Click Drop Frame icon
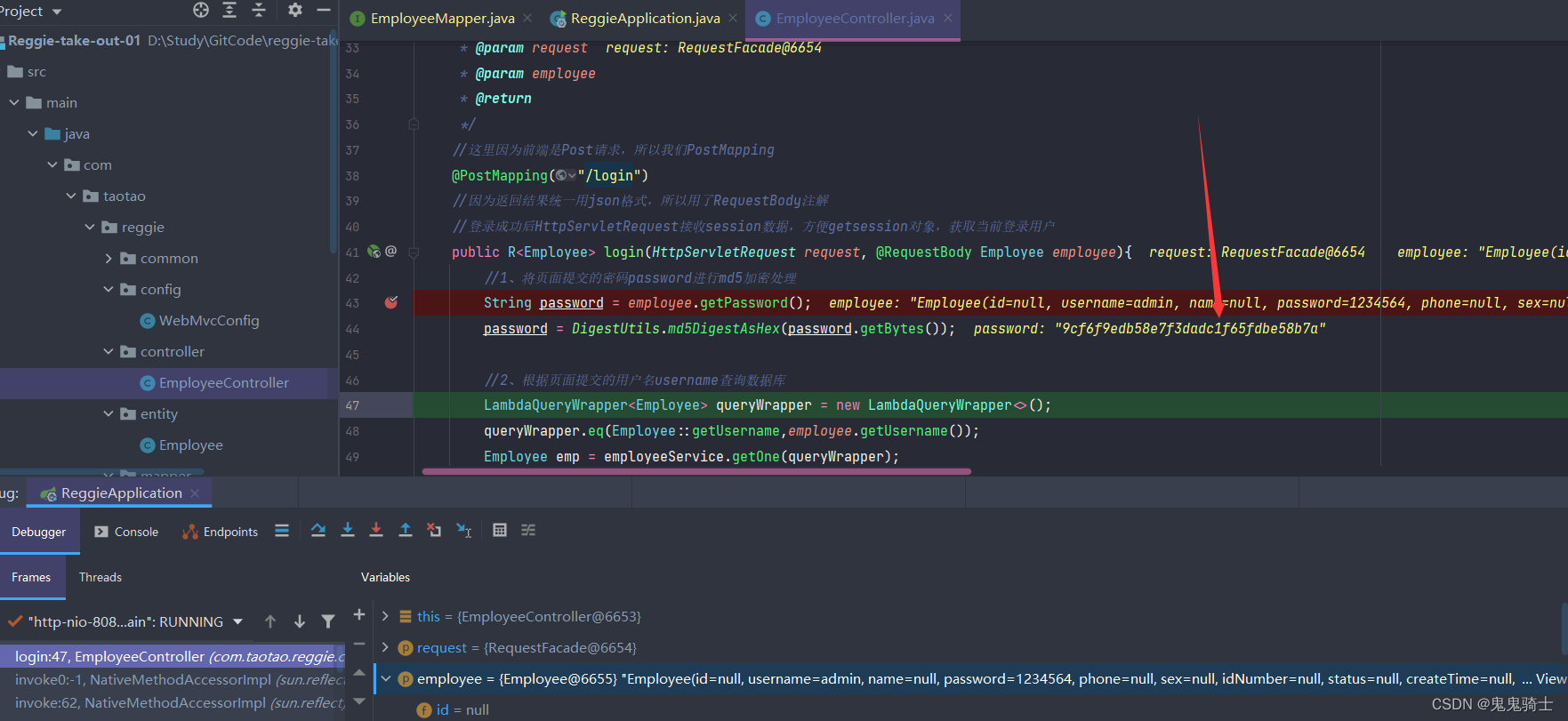This screenshot has width=1568, height=721. (x=434, y=530)
